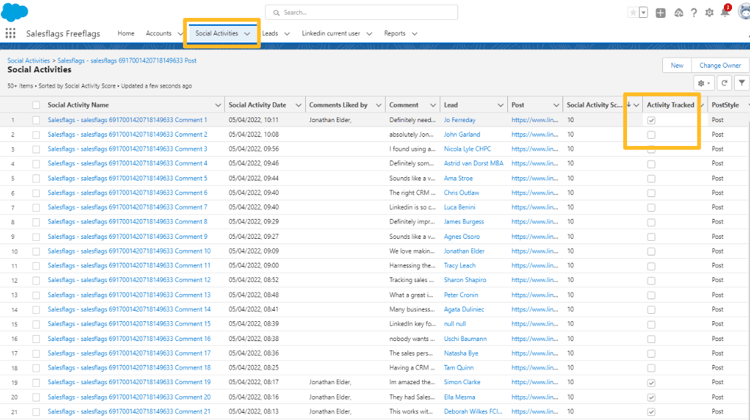Screen dimensions: 750x420
Task: Toggle Activity Tracked for Comment 1
Action: click(651, 120)
